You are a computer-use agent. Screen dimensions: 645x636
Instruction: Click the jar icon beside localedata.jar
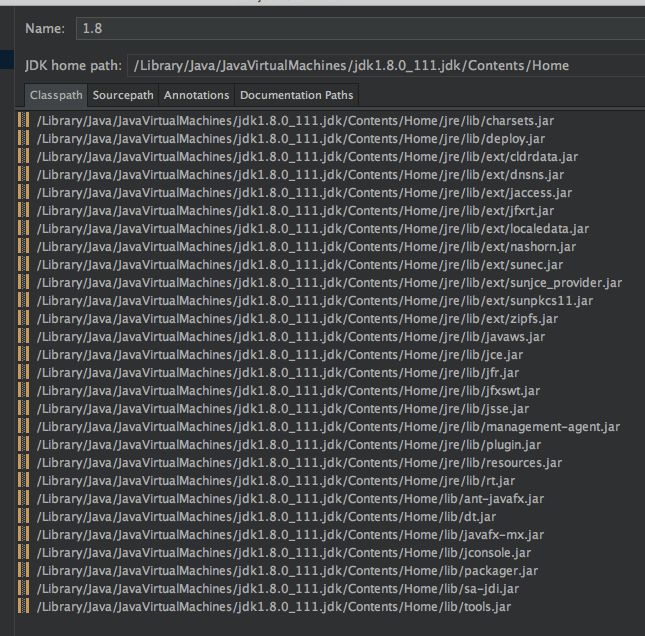click(24, 229)
